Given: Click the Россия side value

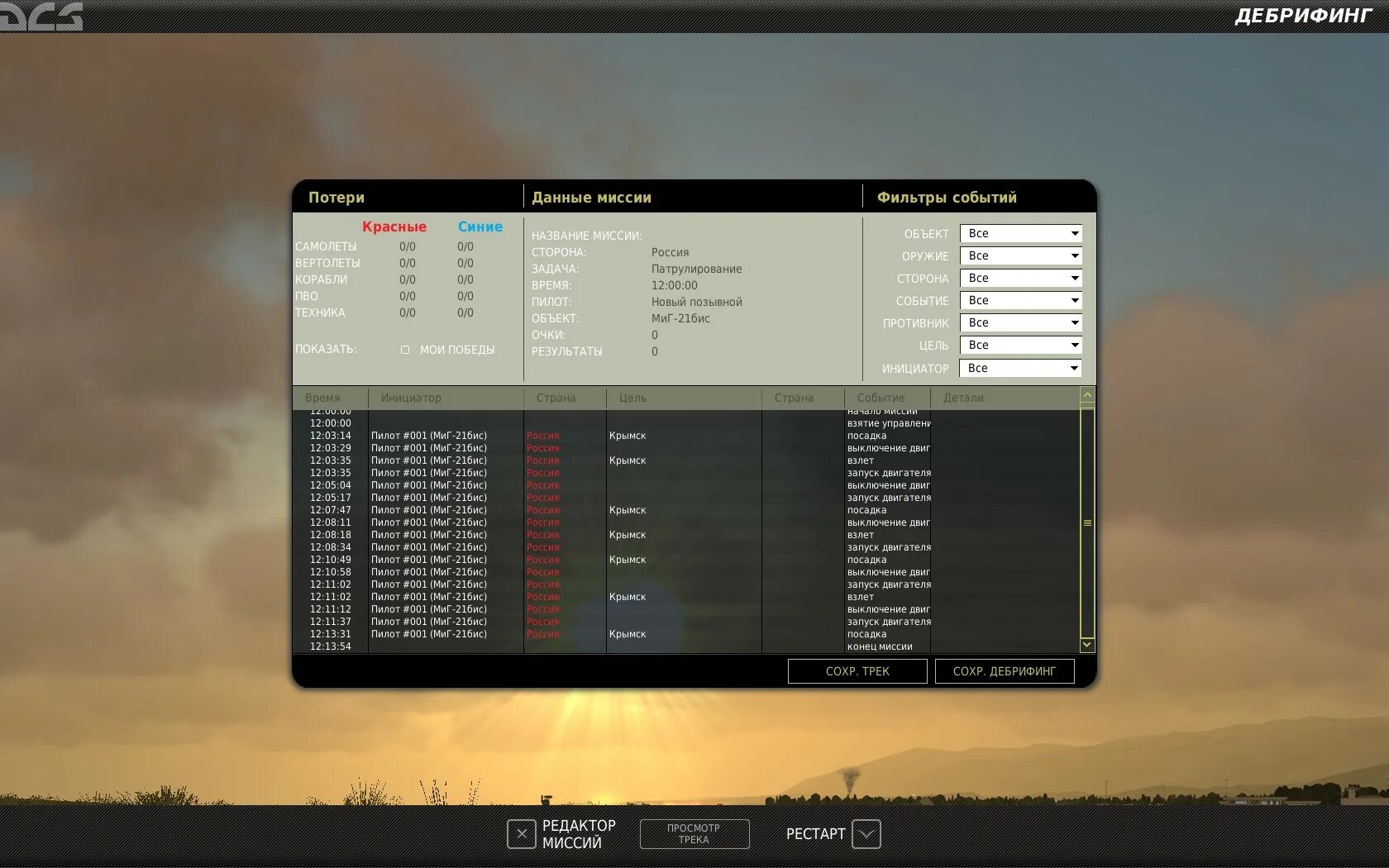Looking at the screenshot, I should point(670,252).
